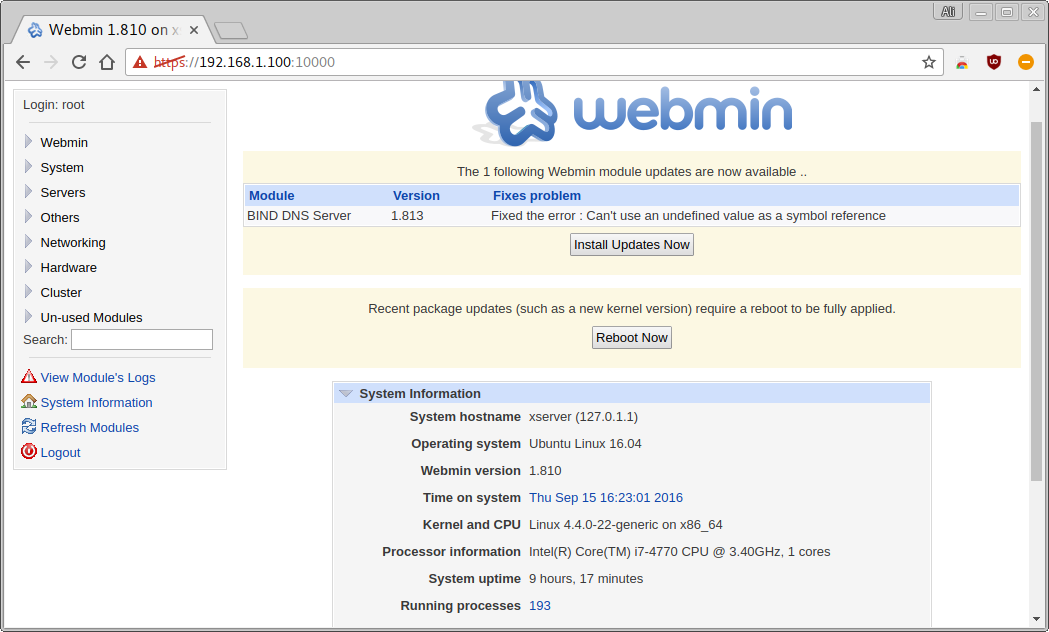The height and width of the screenshot is (632, 1049).
Task: Click the browser back arrow
Action: [x=23, y=62]
